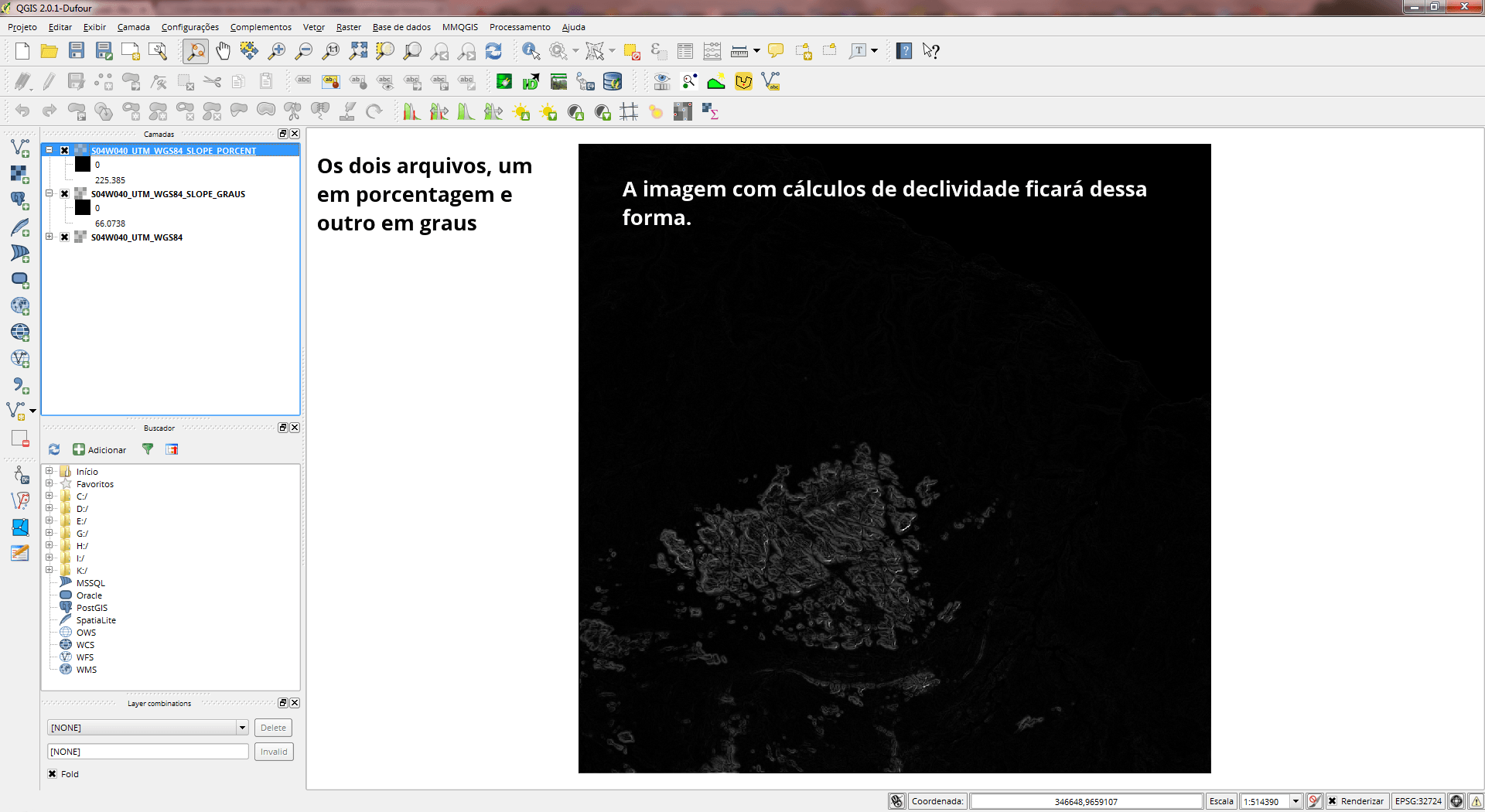Undock the Buscador panel
Viewport: 1485px width, 812px height.
(283, 428)
